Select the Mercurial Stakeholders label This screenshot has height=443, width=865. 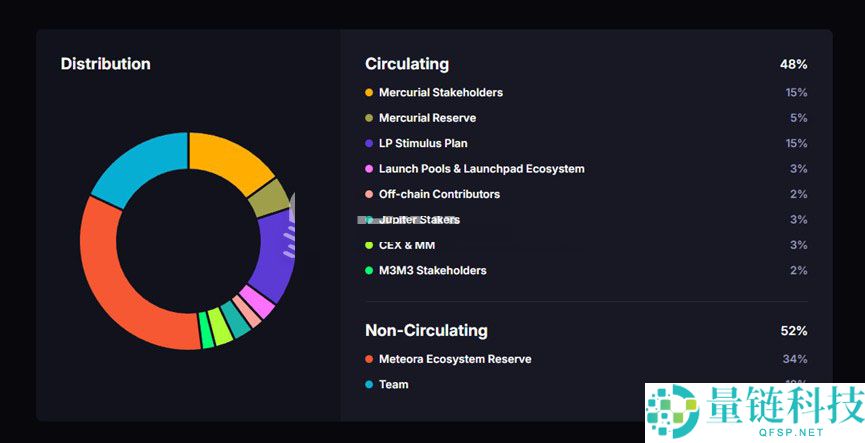(440, 93)
